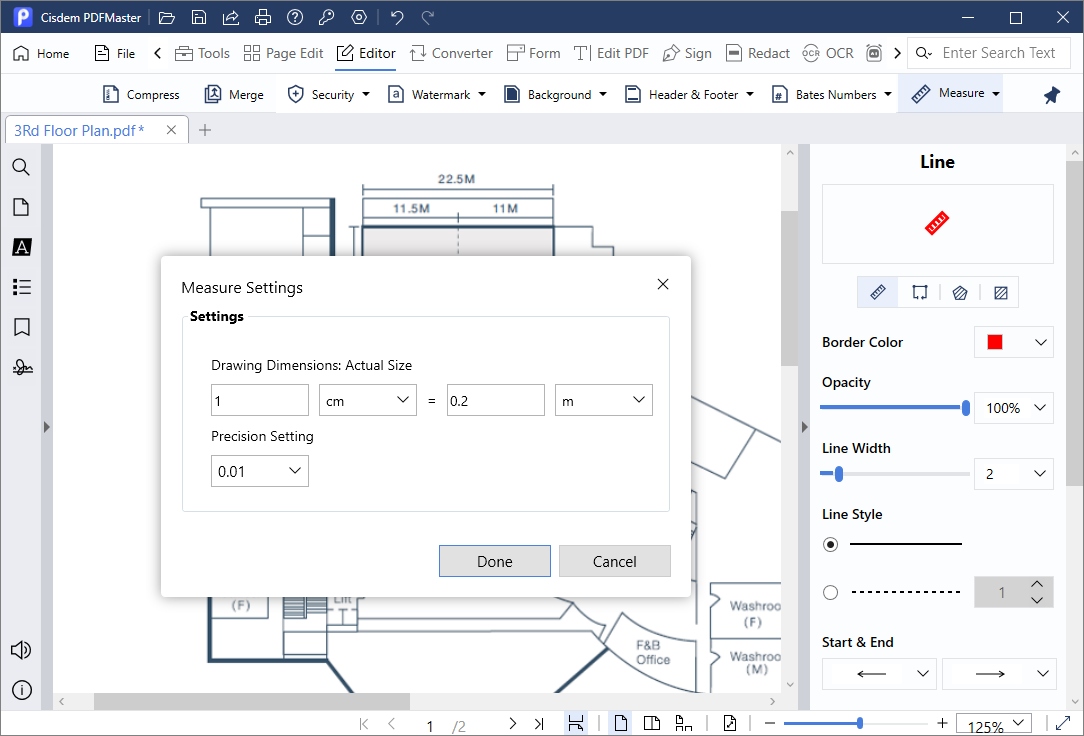This screenshot has height=736, width=1084.
Task: Open the Opacity 100% dropdown
Action: point(1013,408)
